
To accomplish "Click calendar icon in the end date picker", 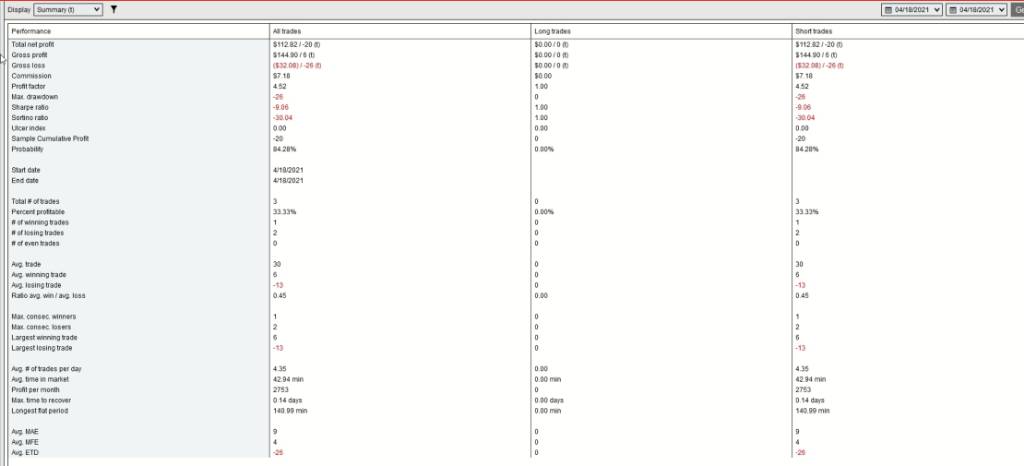I will tap(953, 10).
